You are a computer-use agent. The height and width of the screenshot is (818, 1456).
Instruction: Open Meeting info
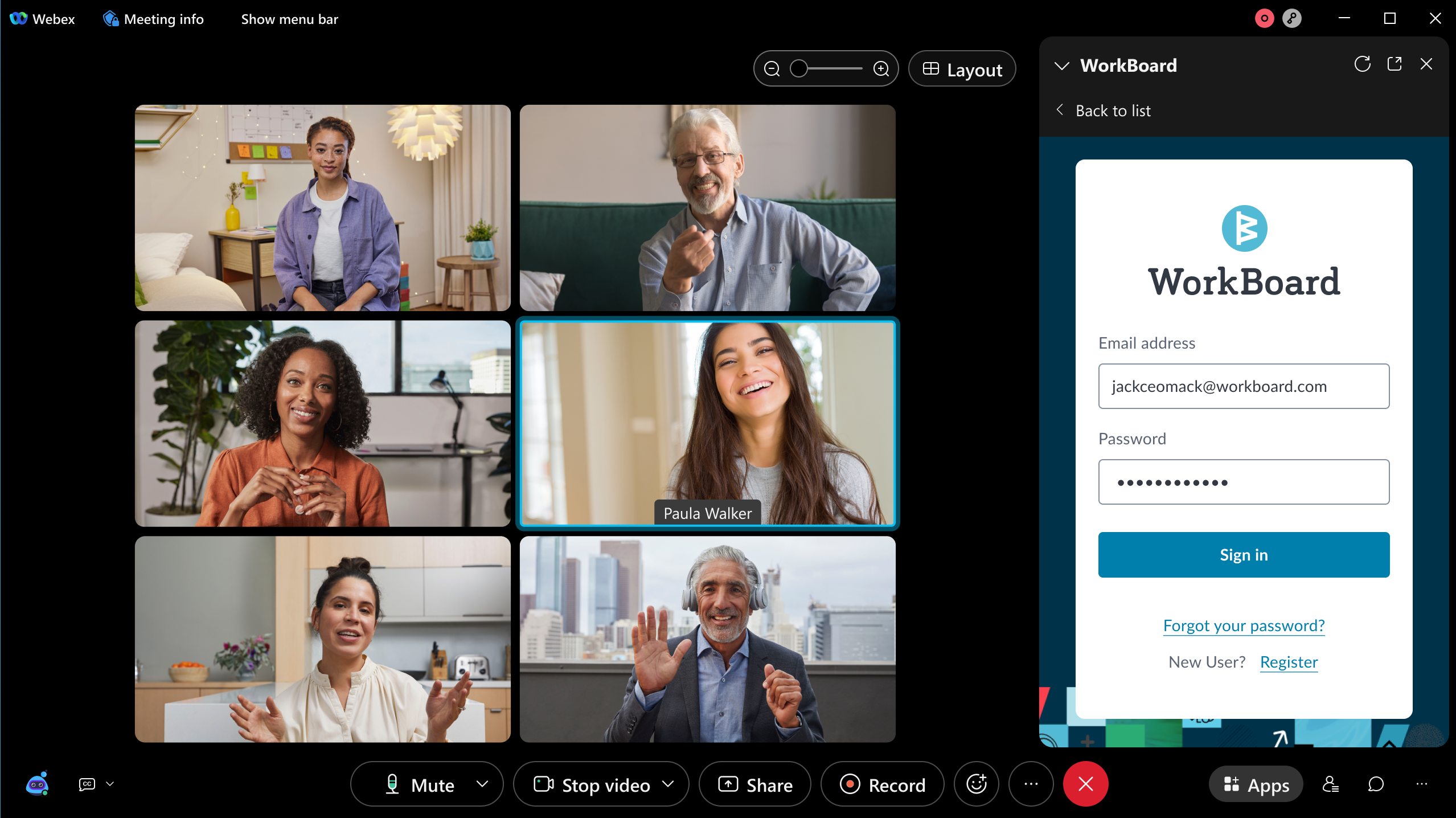pyautogui.click(x=153, y=19)
